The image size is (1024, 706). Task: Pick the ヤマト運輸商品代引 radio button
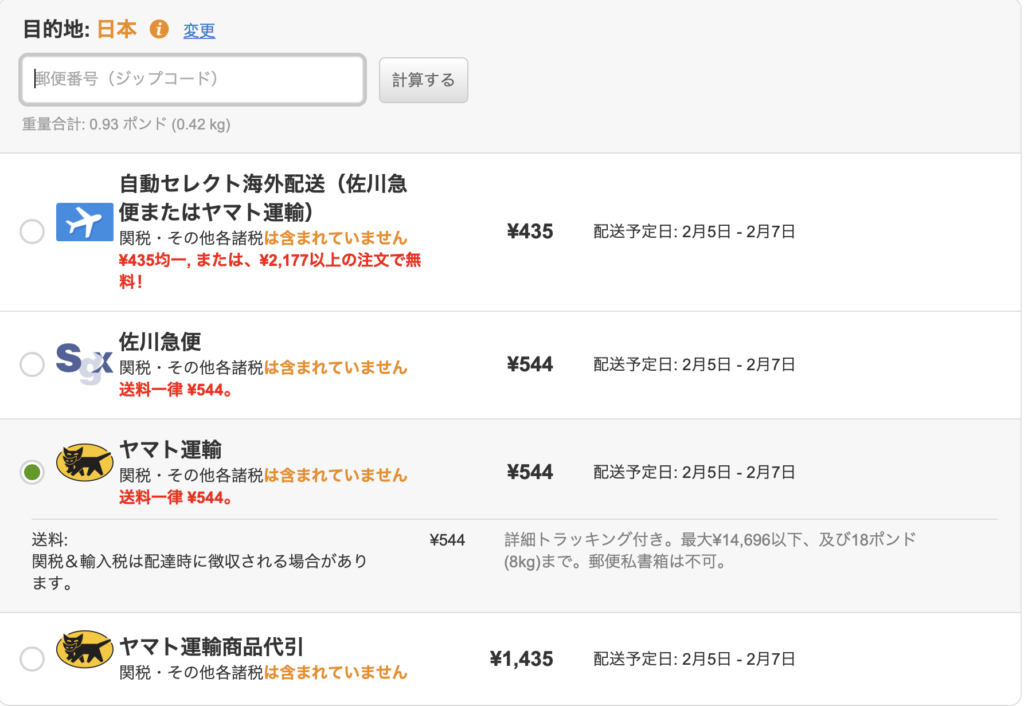(x=32, y=659)
